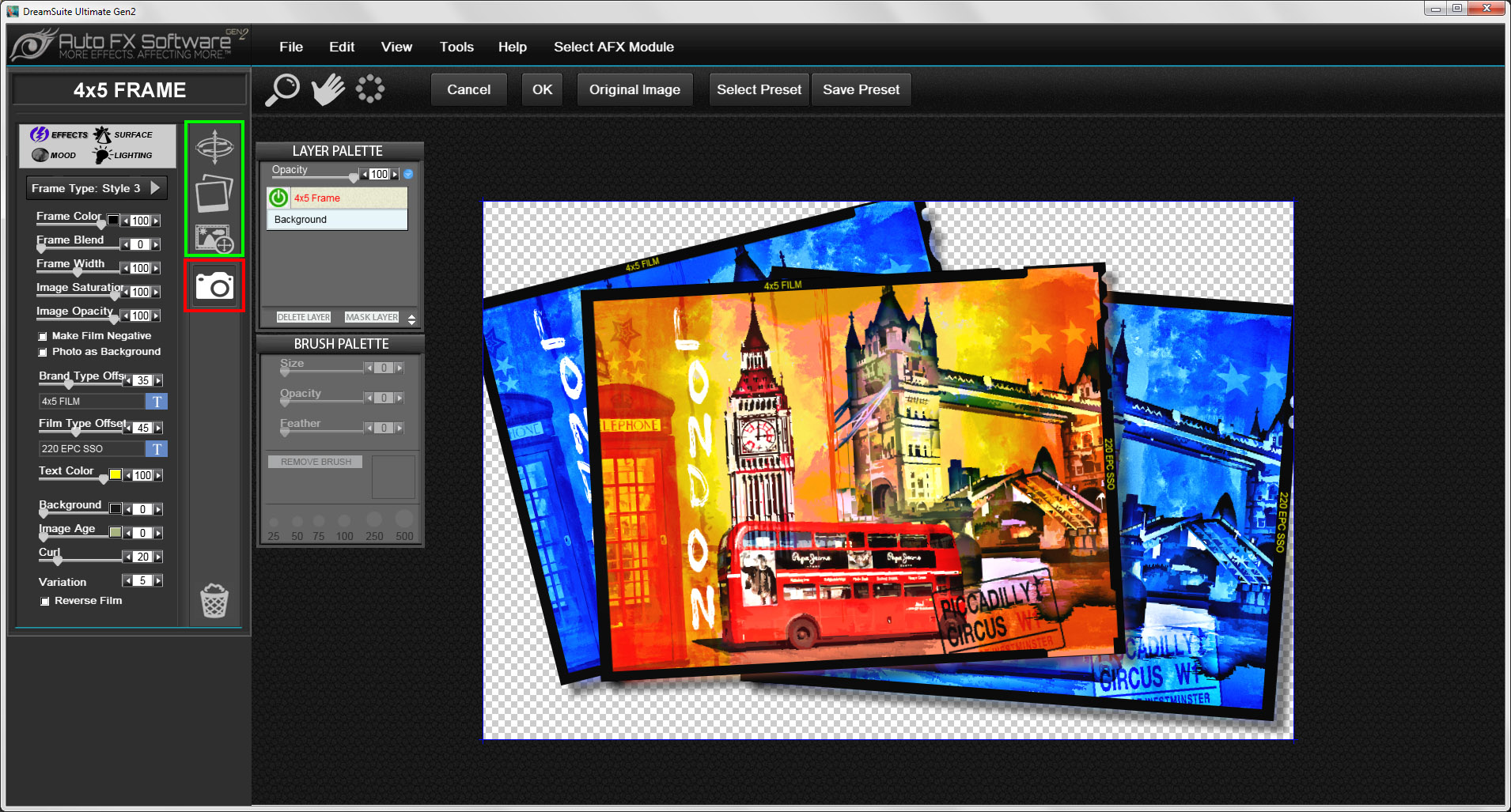Expand the Frame Type Style 3 arrow

click(155, 187)
